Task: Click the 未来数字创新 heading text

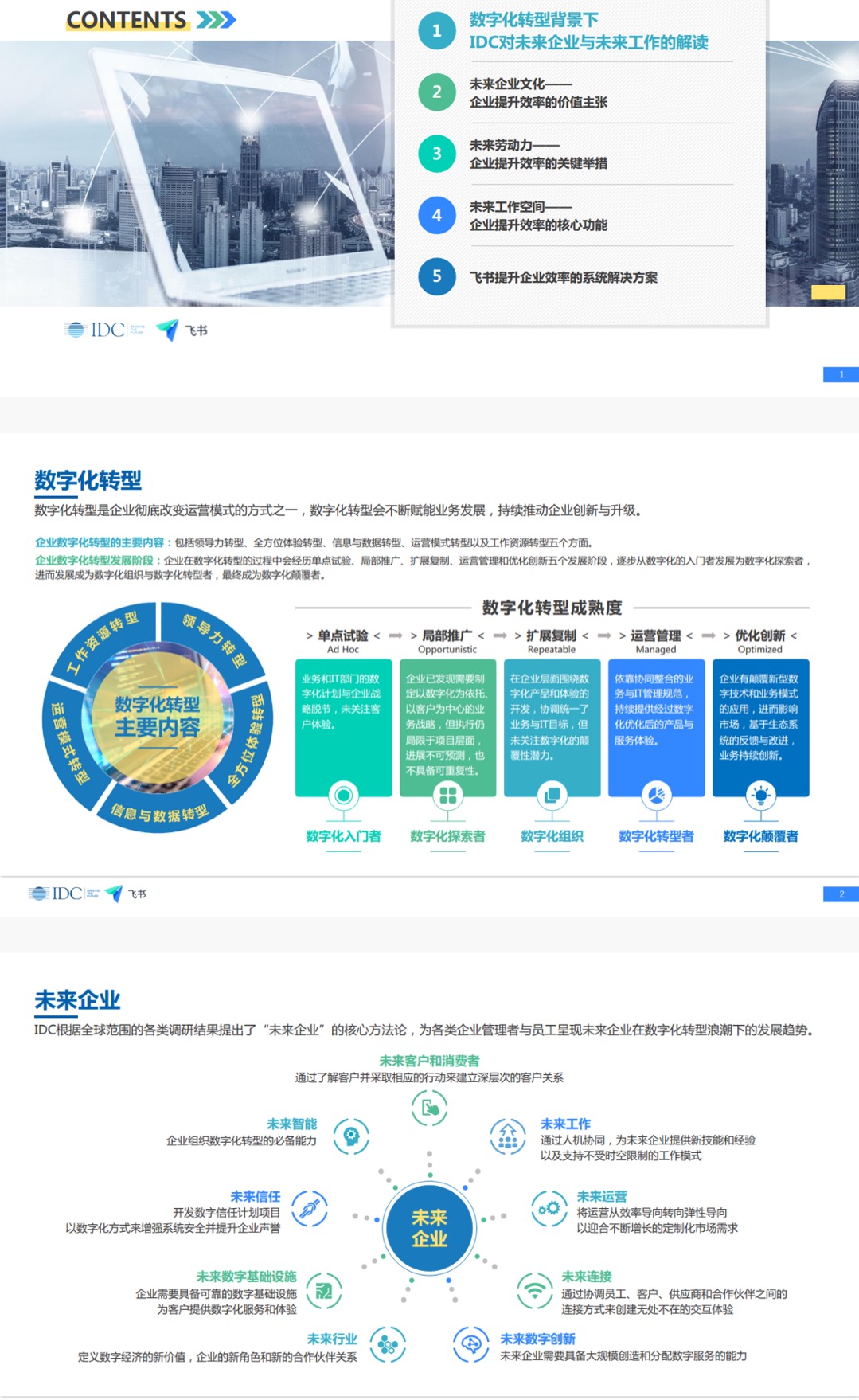Action: 537,1339
